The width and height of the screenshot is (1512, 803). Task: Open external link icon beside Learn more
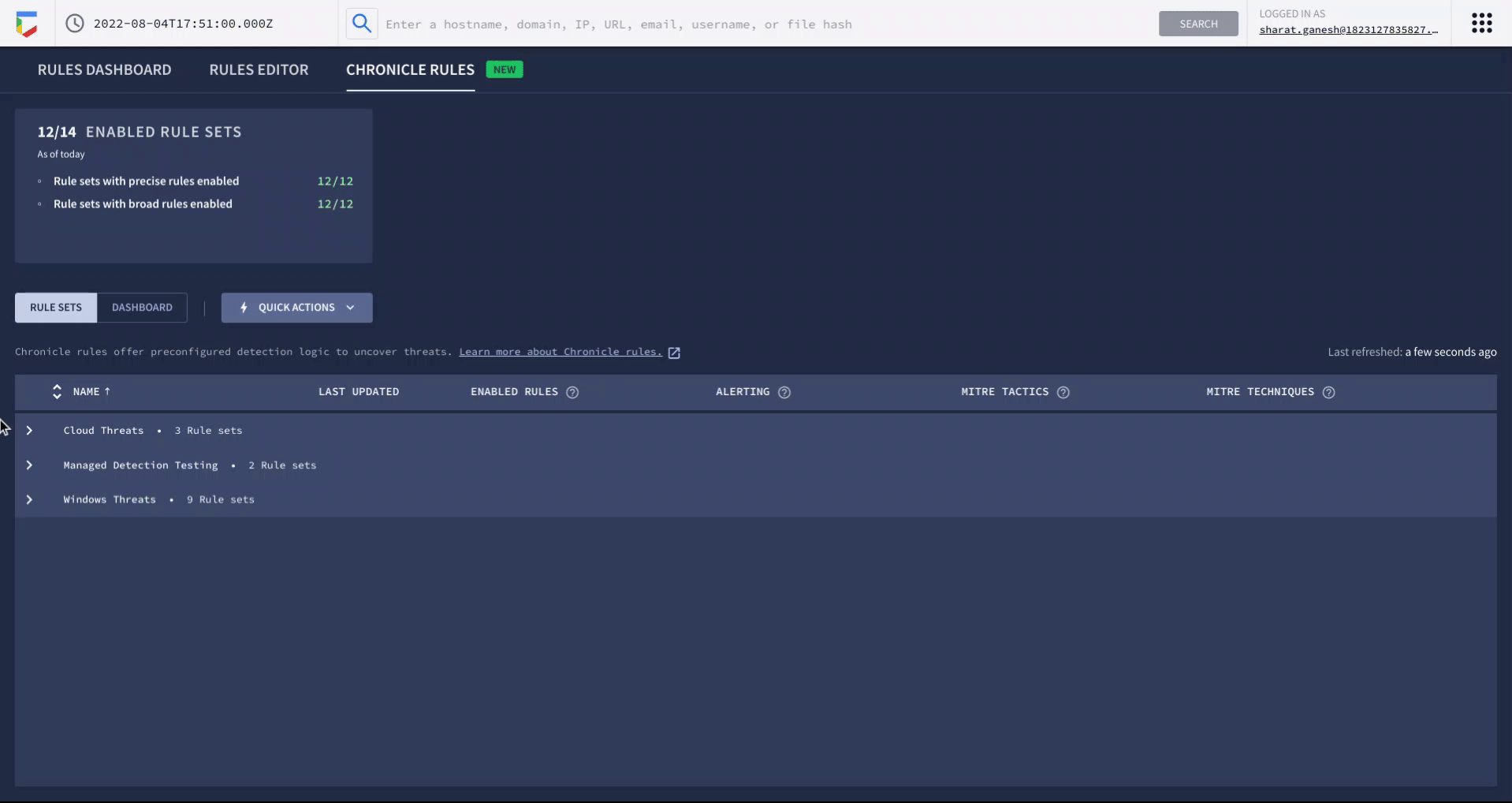pos(674,353)
